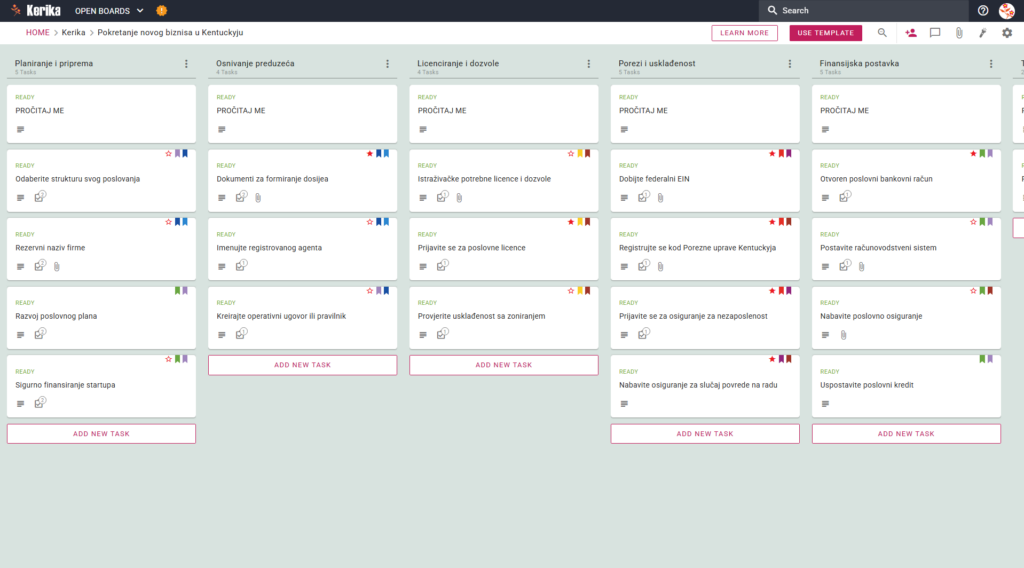The width and height of the screenshot is (1024, 568).
Task: Open details icon on Nabavite osiguranje za slučaj povrede
Action: pyautogui.click(x=624, y=404)
